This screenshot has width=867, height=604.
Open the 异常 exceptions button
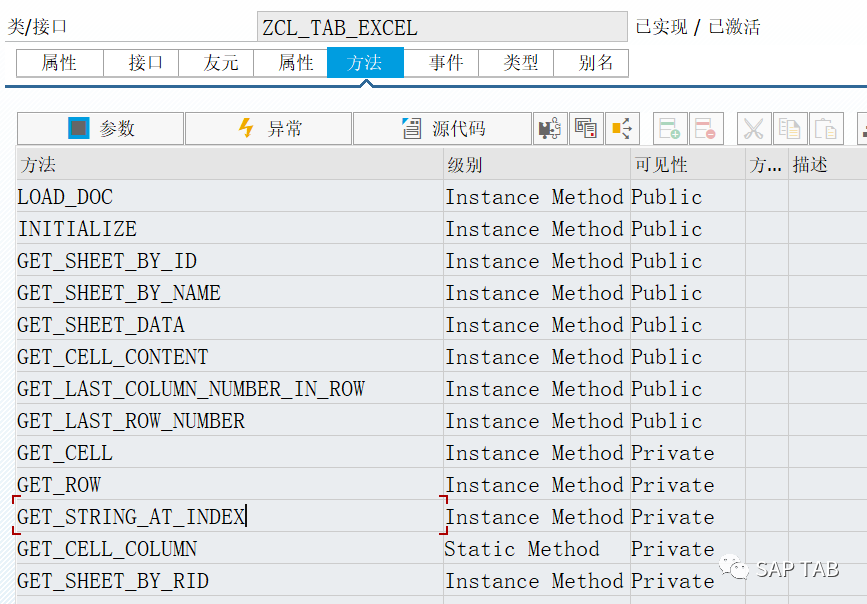point(269,129)
